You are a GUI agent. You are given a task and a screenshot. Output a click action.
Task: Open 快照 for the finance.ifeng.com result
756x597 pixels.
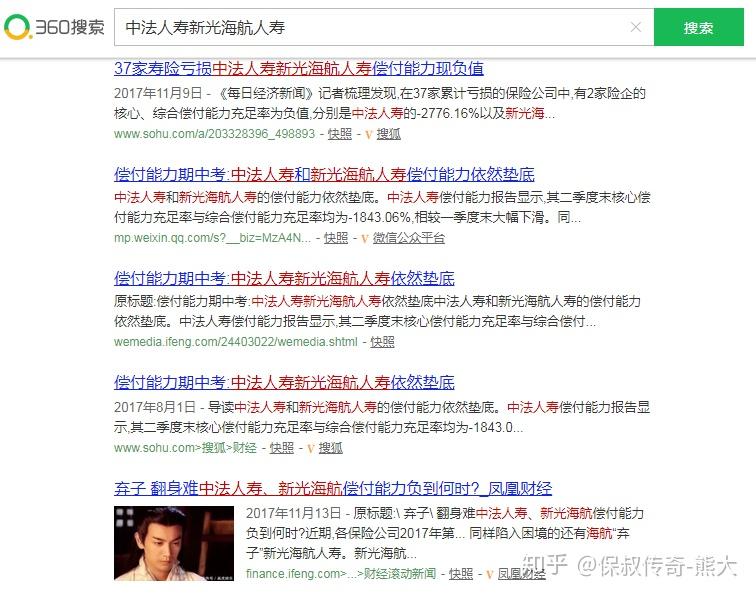coord(461,574)
